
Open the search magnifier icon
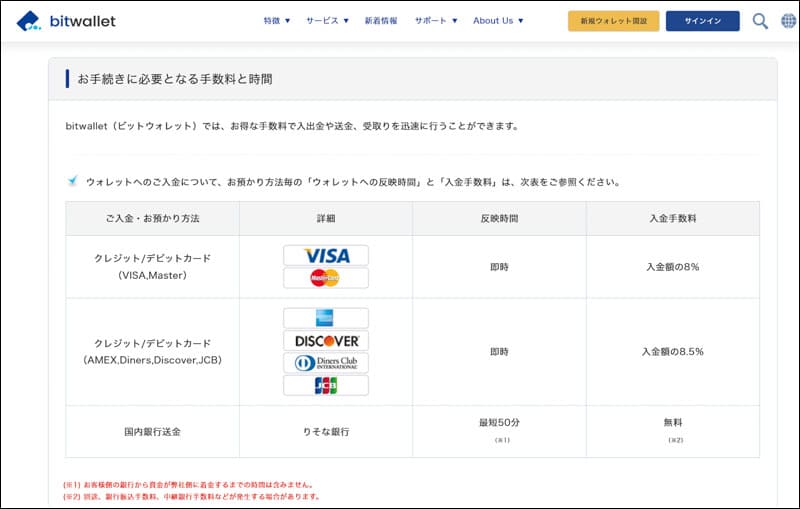point(760,21)
